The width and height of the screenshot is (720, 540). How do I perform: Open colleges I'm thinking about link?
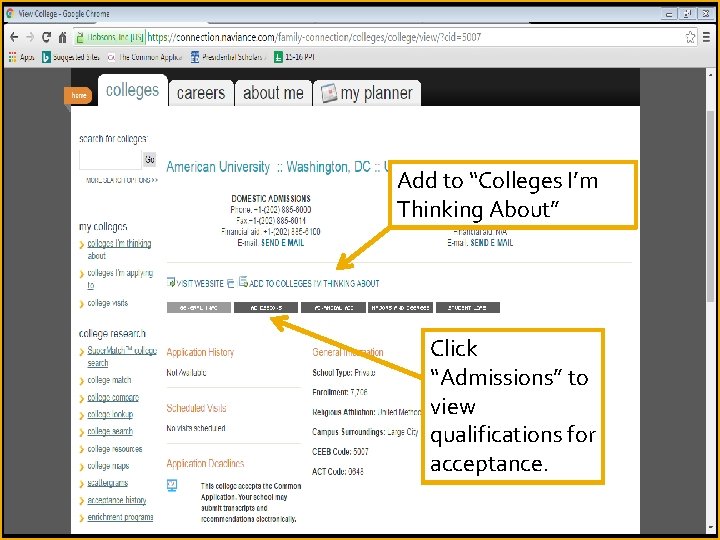coord(119,249)
